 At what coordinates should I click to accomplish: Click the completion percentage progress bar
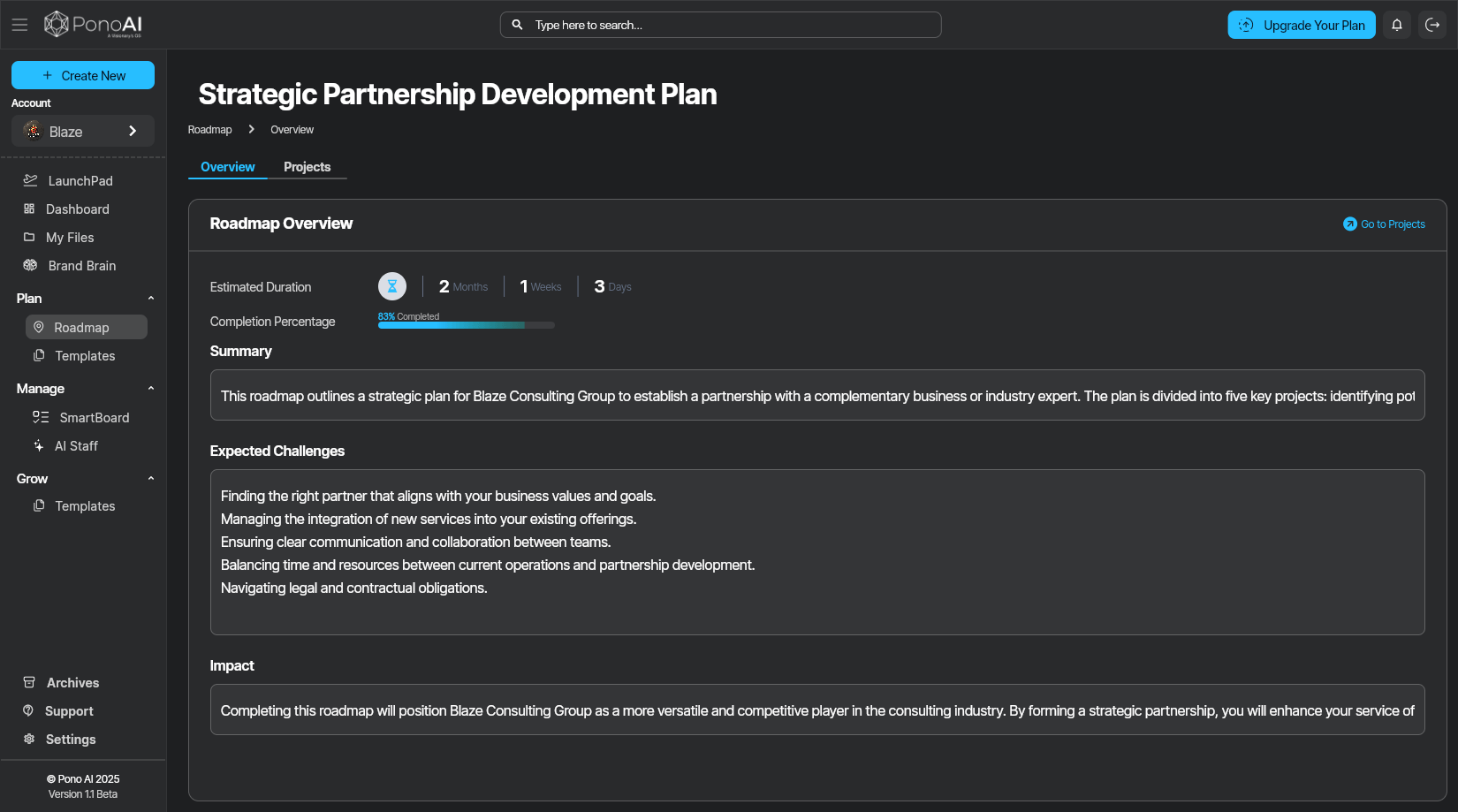pyautogui.click(x=466, y=325)
